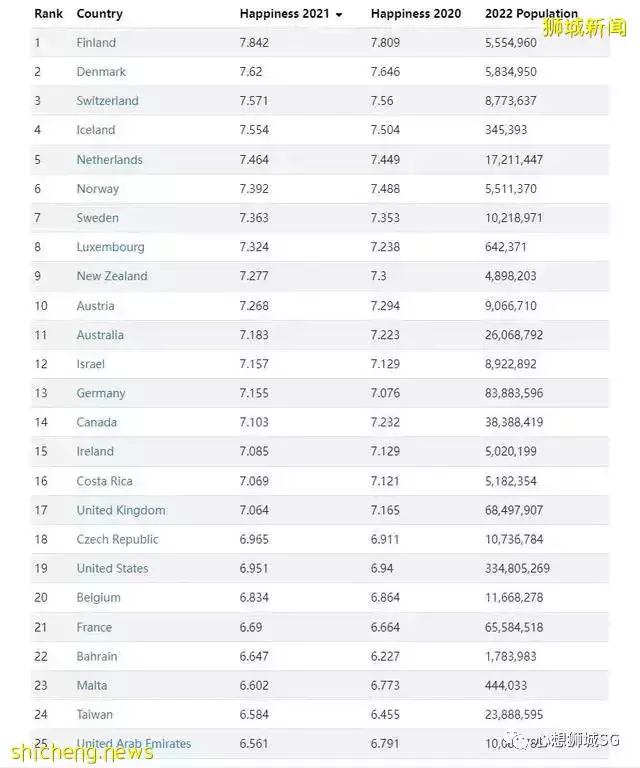
Task: Open the United States link
Action: [112, 568]
